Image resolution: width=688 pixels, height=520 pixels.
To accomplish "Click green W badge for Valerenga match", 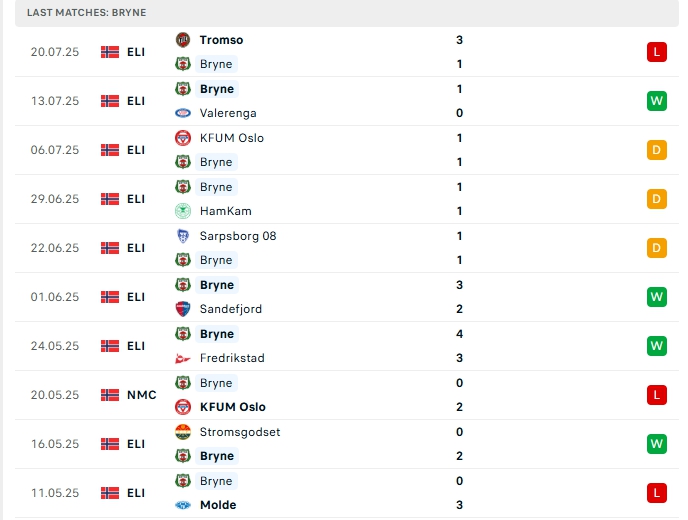I will click(x=656, y=101).
